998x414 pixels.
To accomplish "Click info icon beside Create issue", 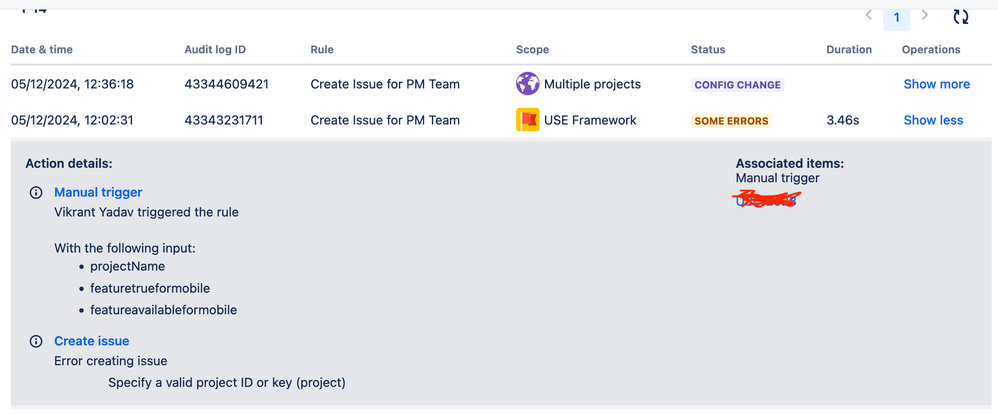I will coord(36,341).
